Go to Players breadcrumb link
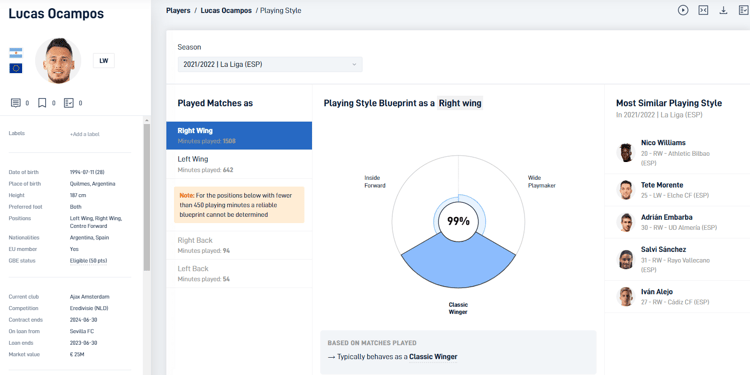Screen dimensions: 750x375 point(178,11)
